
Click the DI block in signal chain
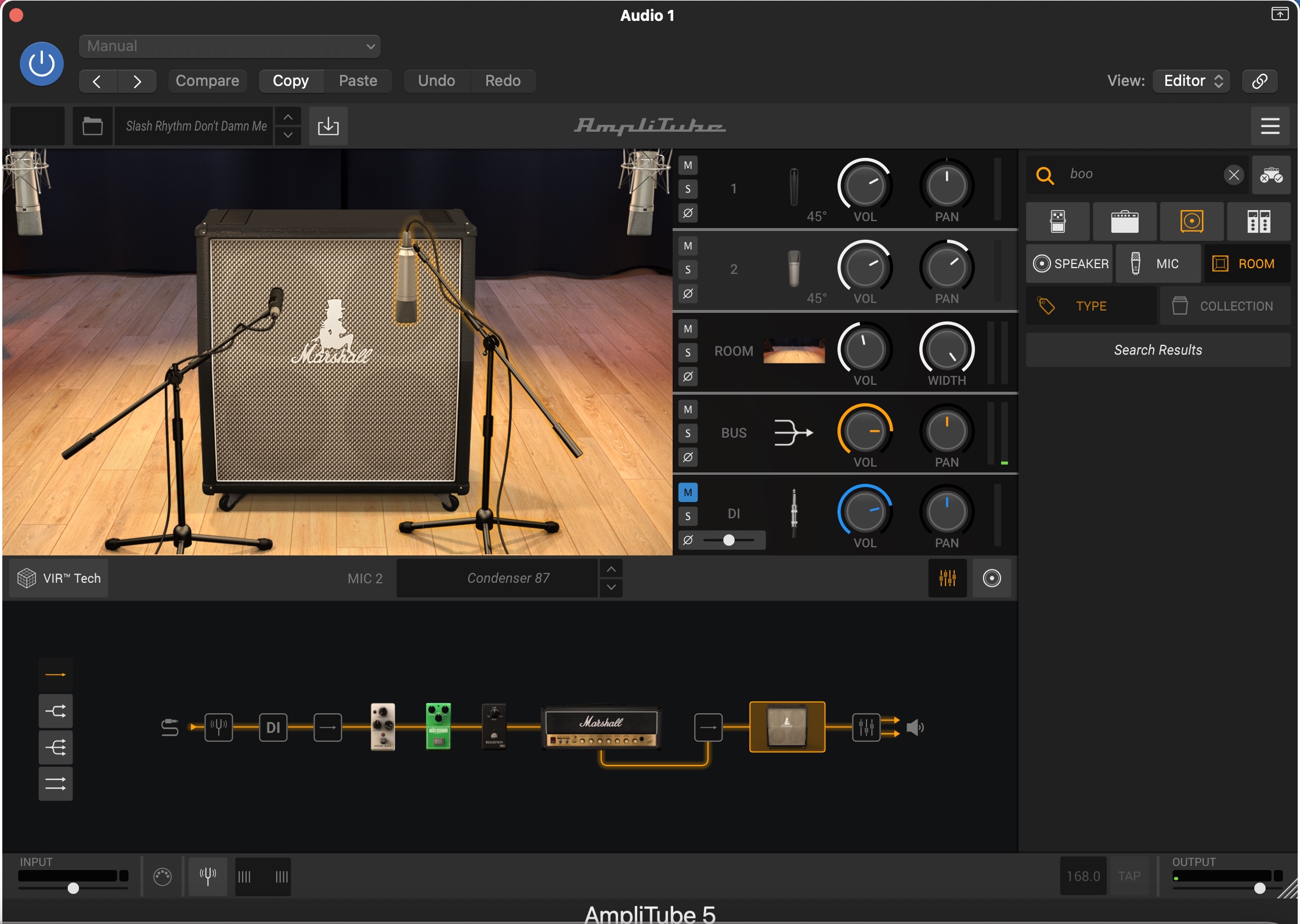pyautogui.click(x=273, y=727)
